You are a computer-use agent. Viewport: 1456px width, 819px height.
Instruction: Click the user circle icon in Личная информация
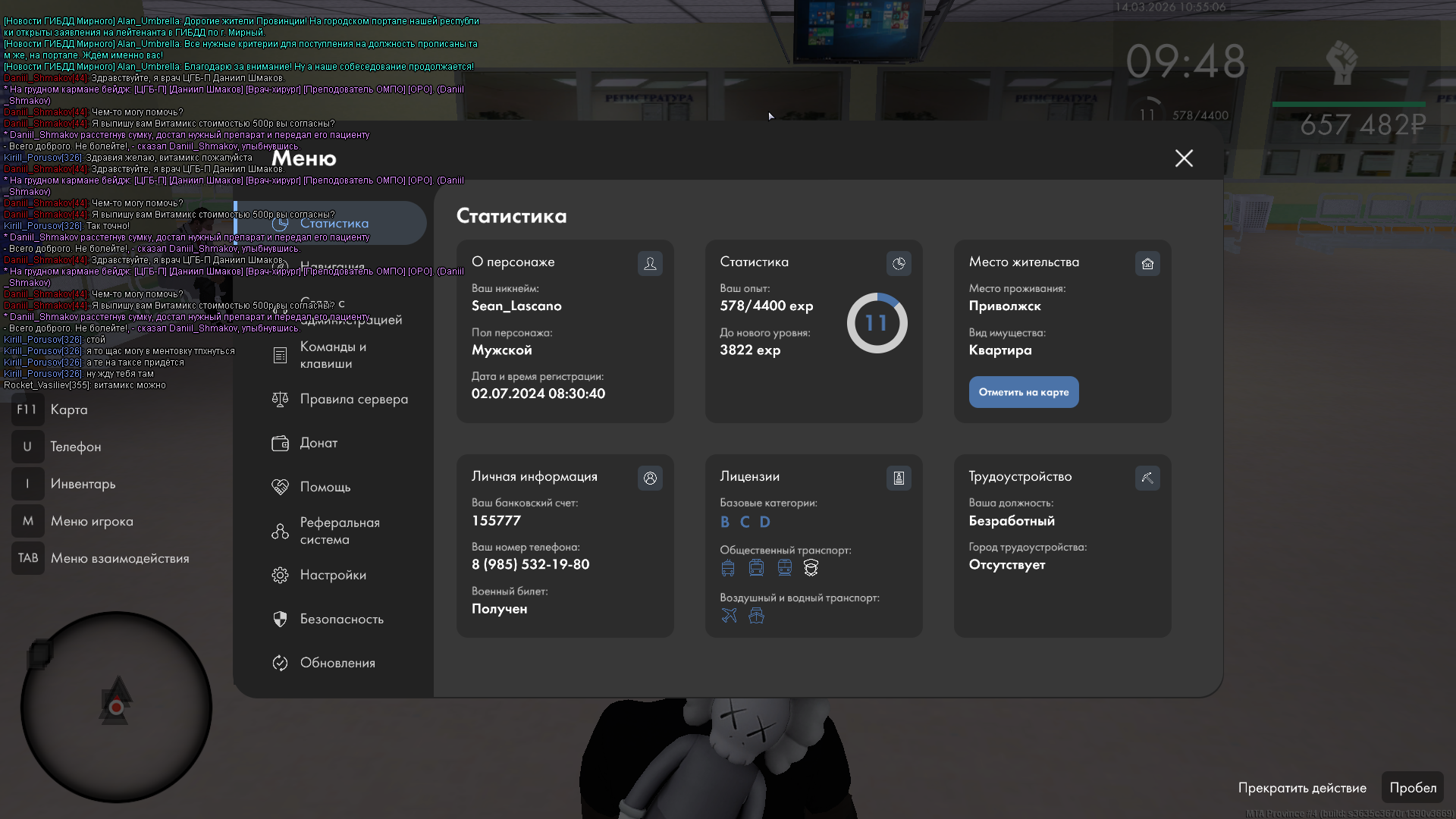650,479
